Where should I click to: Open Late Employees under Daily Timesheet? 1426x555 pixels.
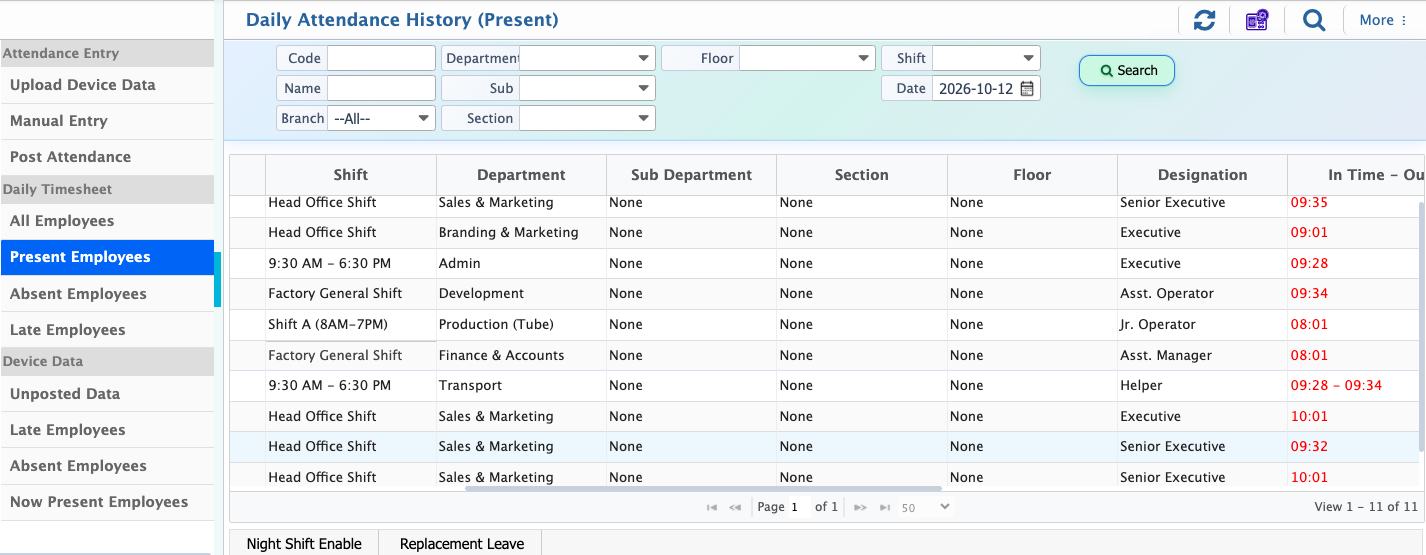(x=107, y=330)
